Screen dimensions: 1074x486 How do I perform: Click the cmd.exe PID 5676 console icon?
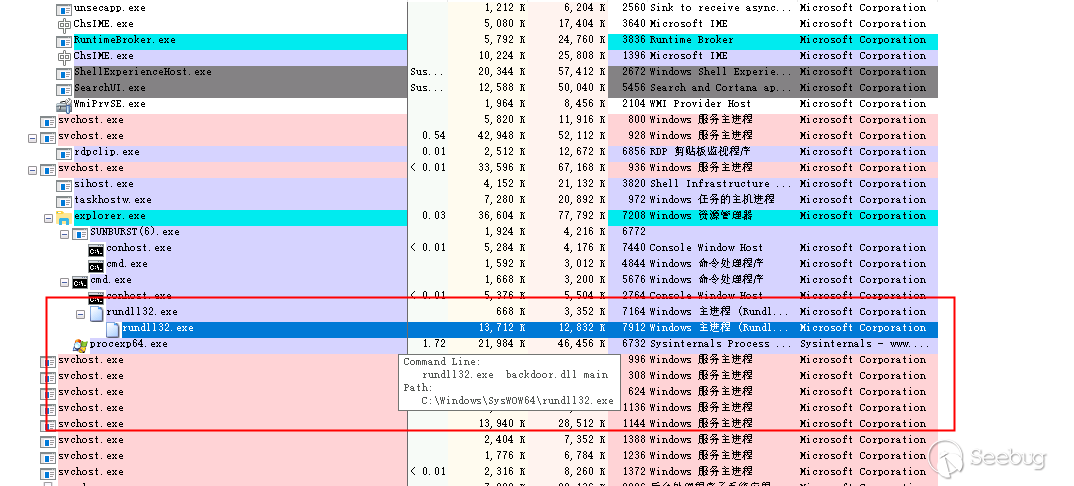[79, 281]
